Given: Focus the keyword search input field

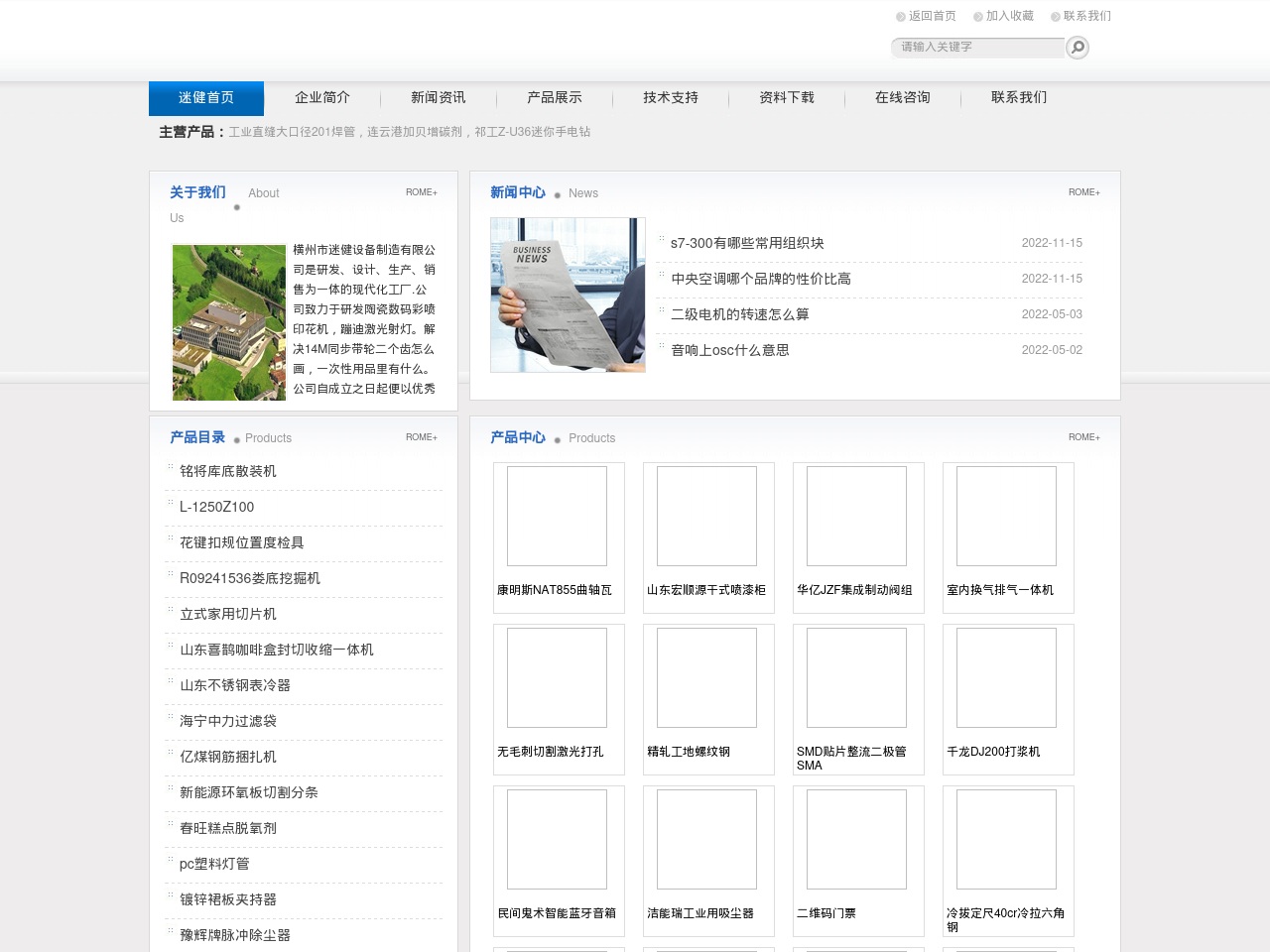Looking at the screenshot, I should click(x=979, y=48).
